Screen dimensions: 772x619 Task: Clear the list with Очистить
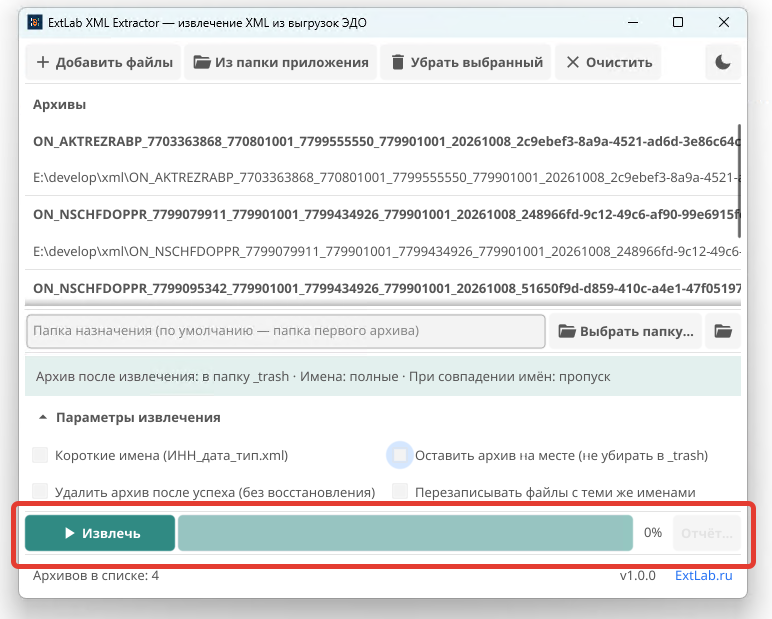pyautogui.click(x=608, y=63)
